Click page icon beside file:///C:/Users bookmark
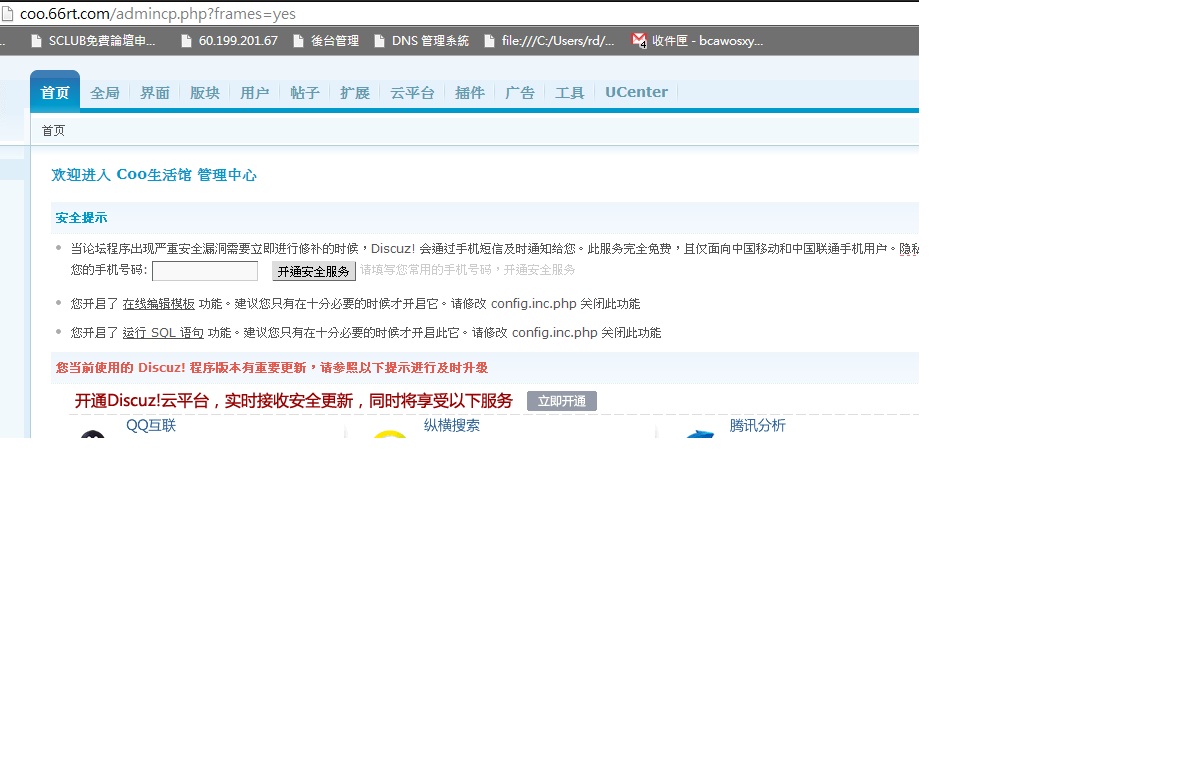1186x771 pixels. click(489, 41)
